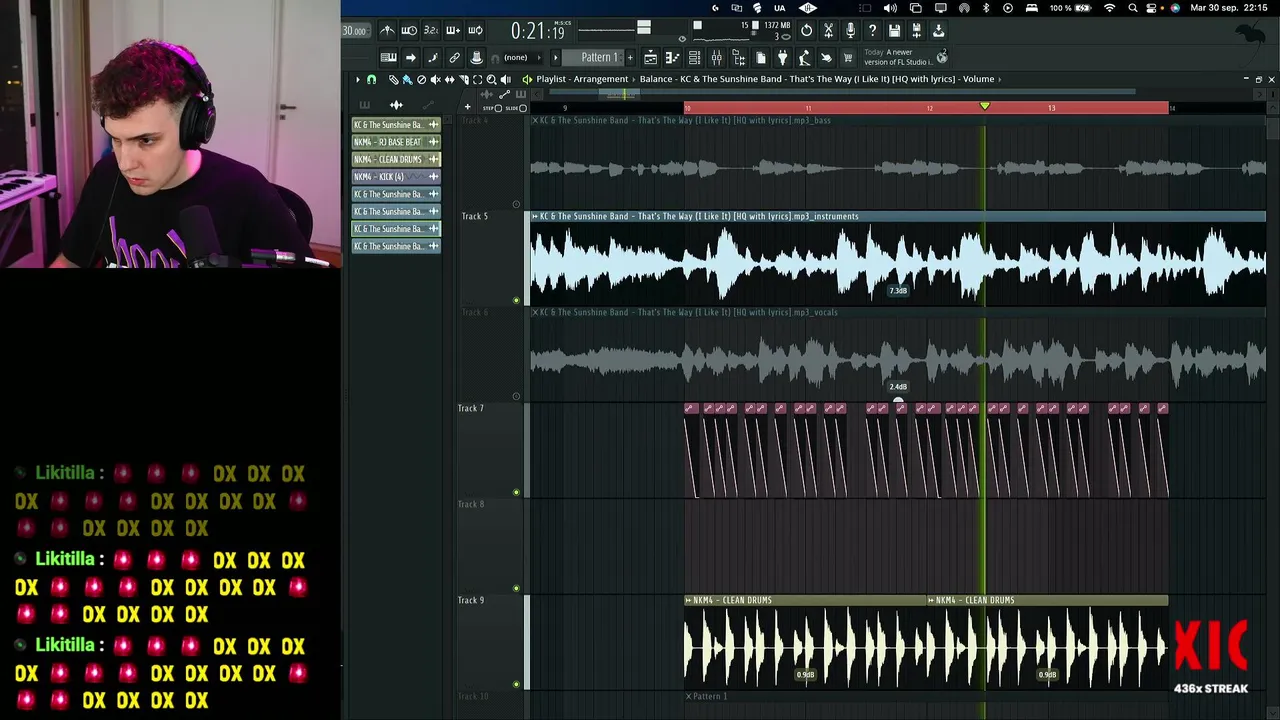This screenshot has width=1280, height=720.
Task: Toggle the recording countdown (3.2.1) button
Action: (x=431, y=30)
